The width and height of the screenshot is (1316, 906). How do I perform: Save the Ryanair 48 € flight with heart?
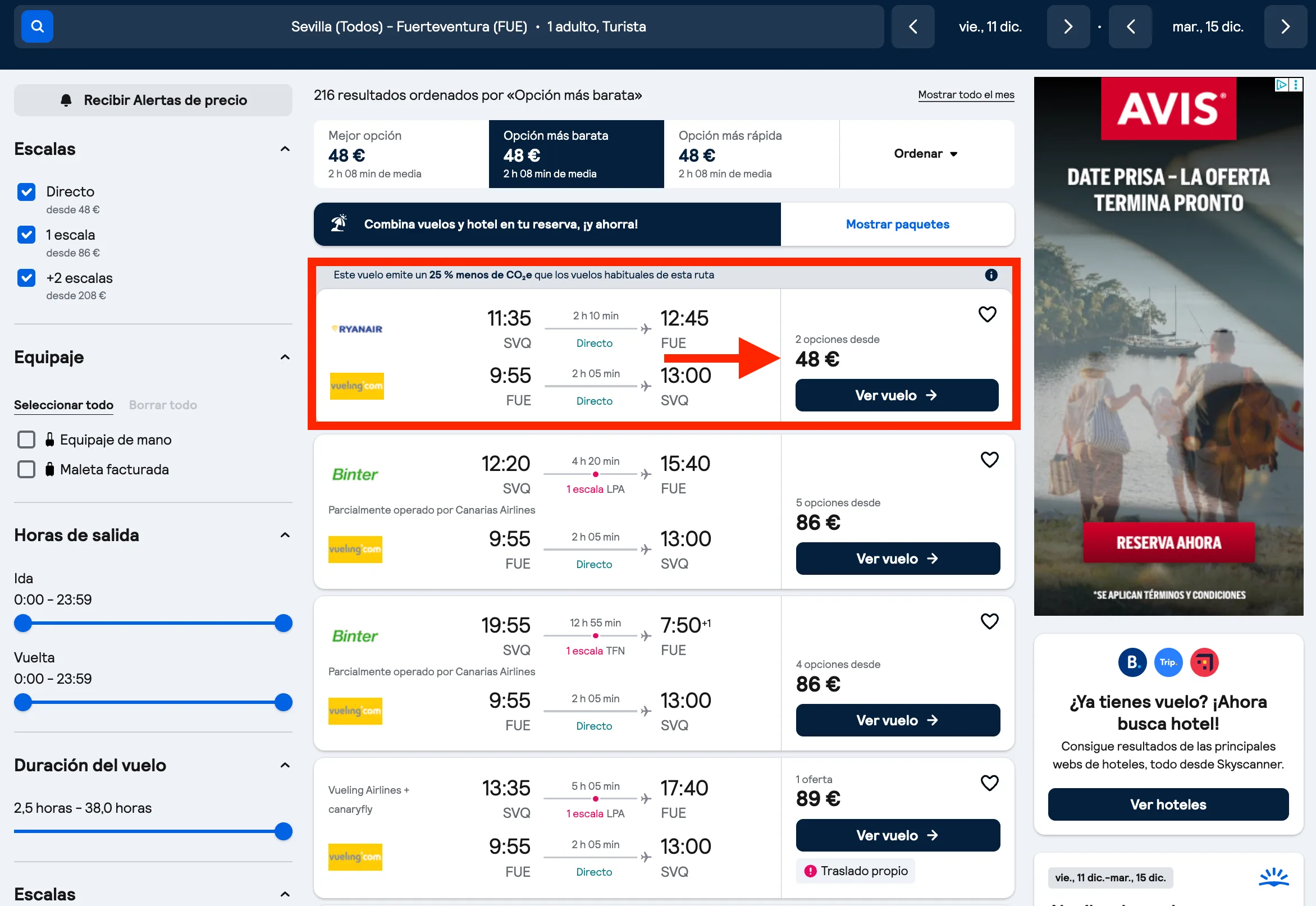pos(988,314)
